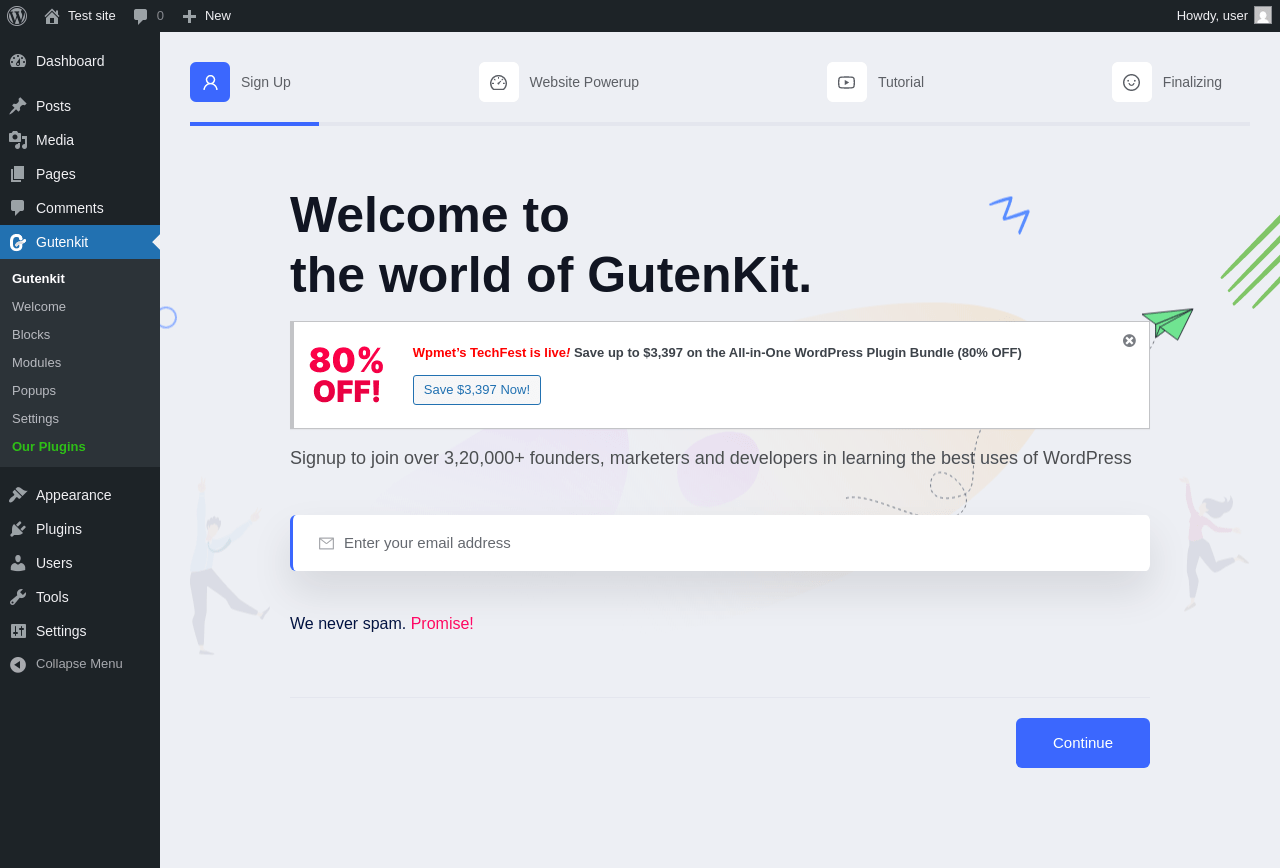Viewport: 1280px width, 868px height.
Task: Click the Comments icon in sidebar
Action: 18,208
